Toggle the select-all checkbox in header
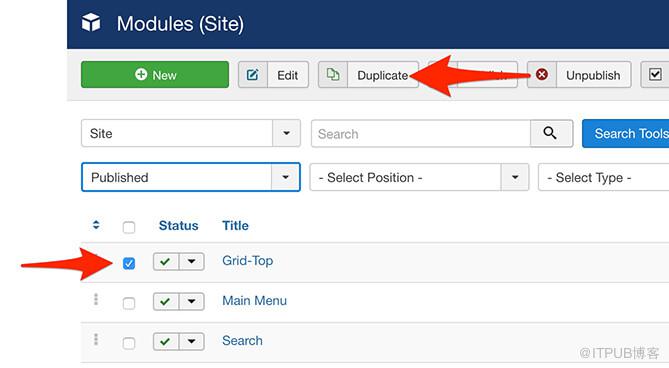The height and width of the screenshot is (368, 669). pos(129,227)
